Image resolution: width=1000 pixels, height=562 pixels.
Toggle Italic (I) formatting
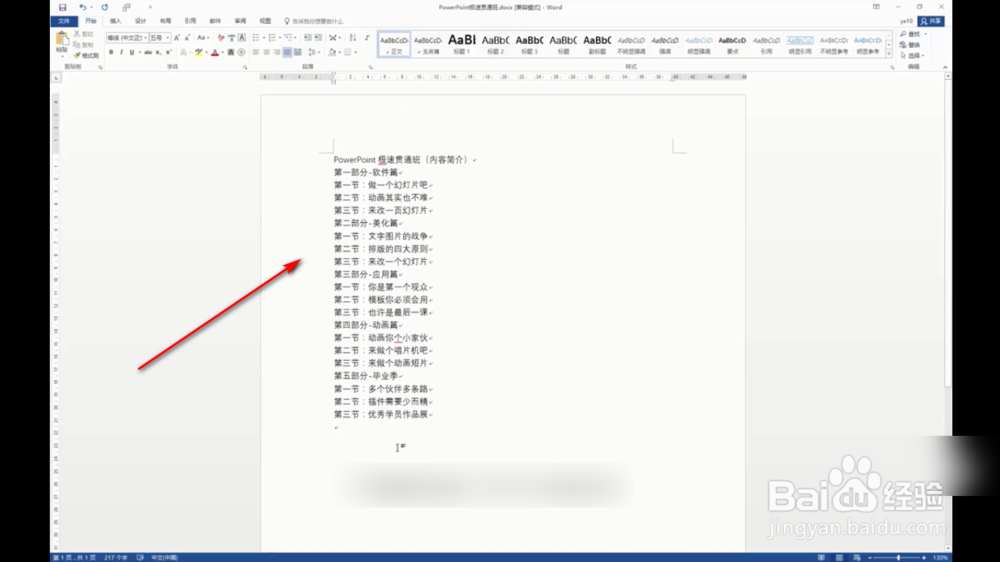pos(121,52)
